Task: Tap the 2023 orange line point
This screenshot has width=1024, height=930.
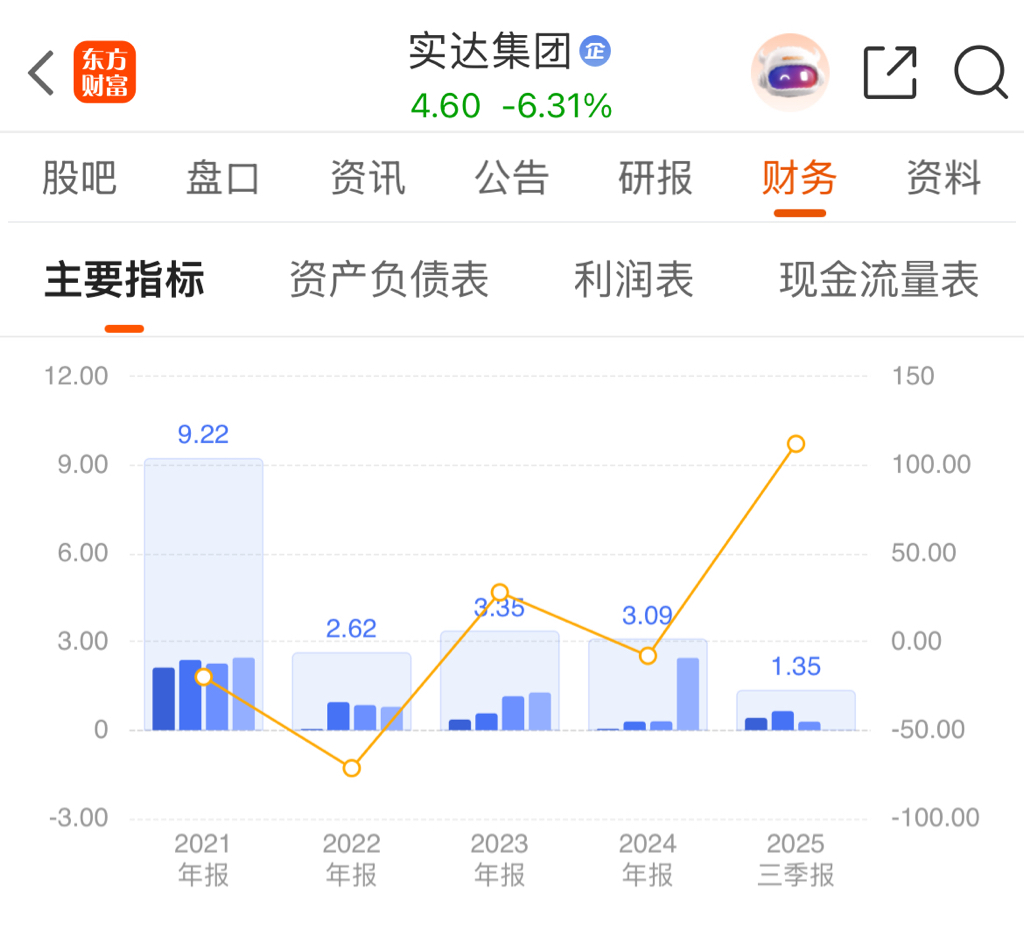Action: (x=500, y=592)
